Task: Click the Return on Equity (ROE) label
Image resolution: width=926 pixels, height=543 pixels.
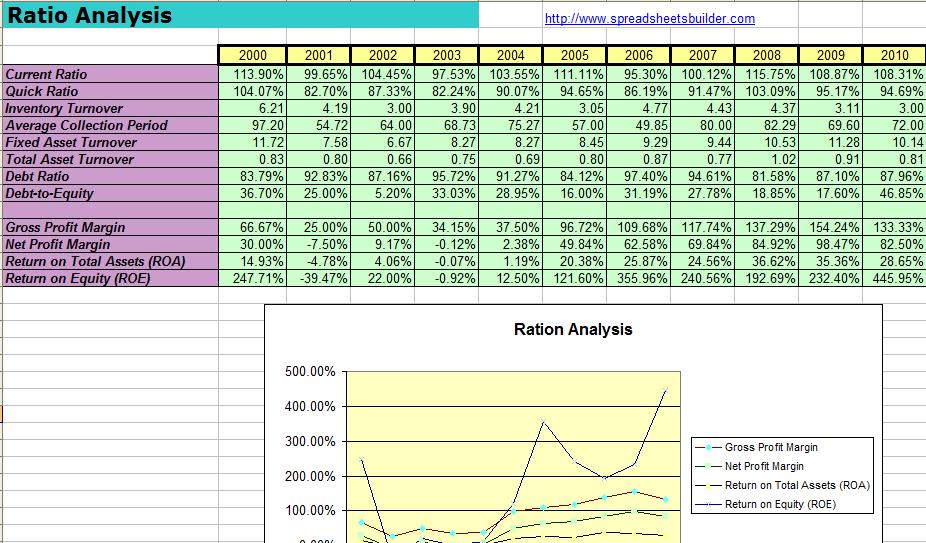Action: pos(111,278)
